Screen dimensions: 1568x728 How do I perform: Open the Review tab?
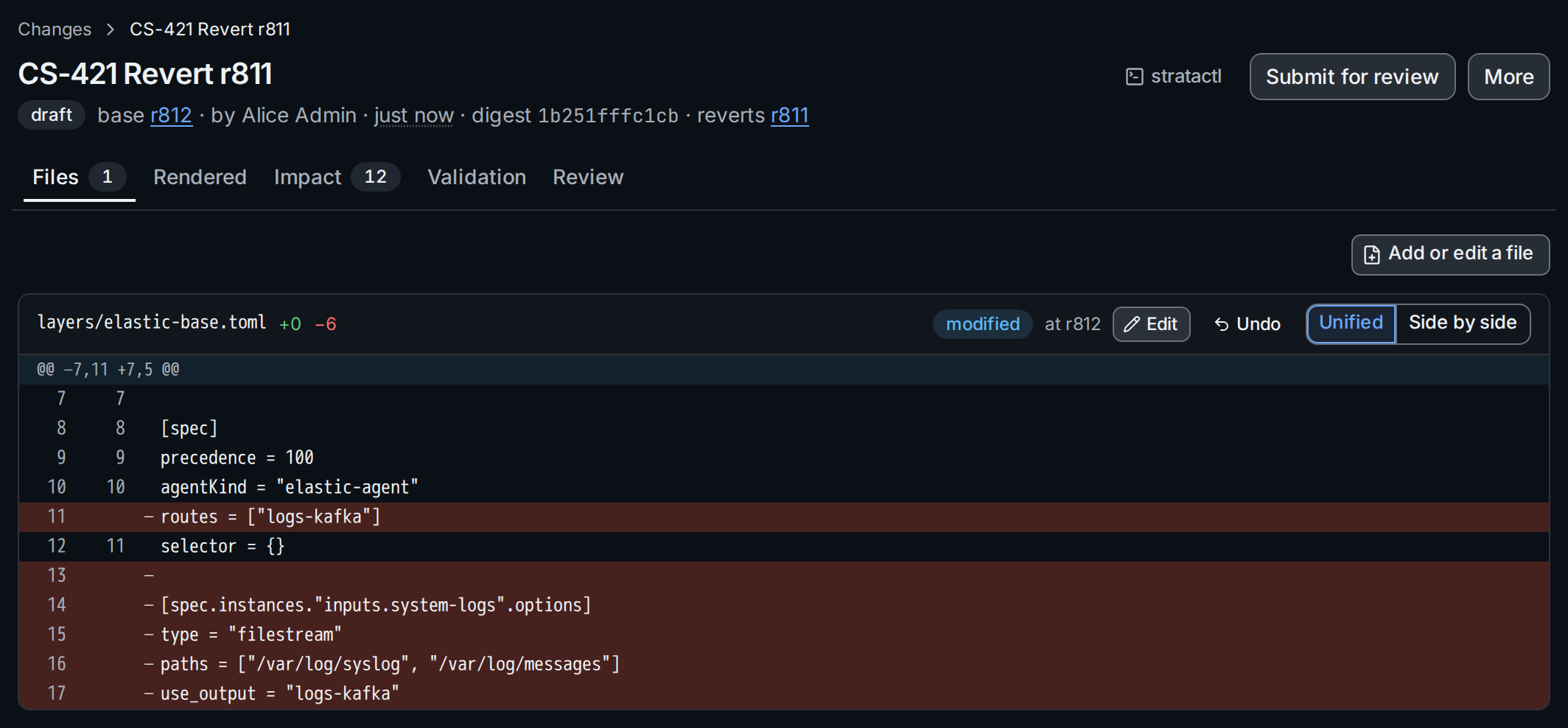click(588, 178)
